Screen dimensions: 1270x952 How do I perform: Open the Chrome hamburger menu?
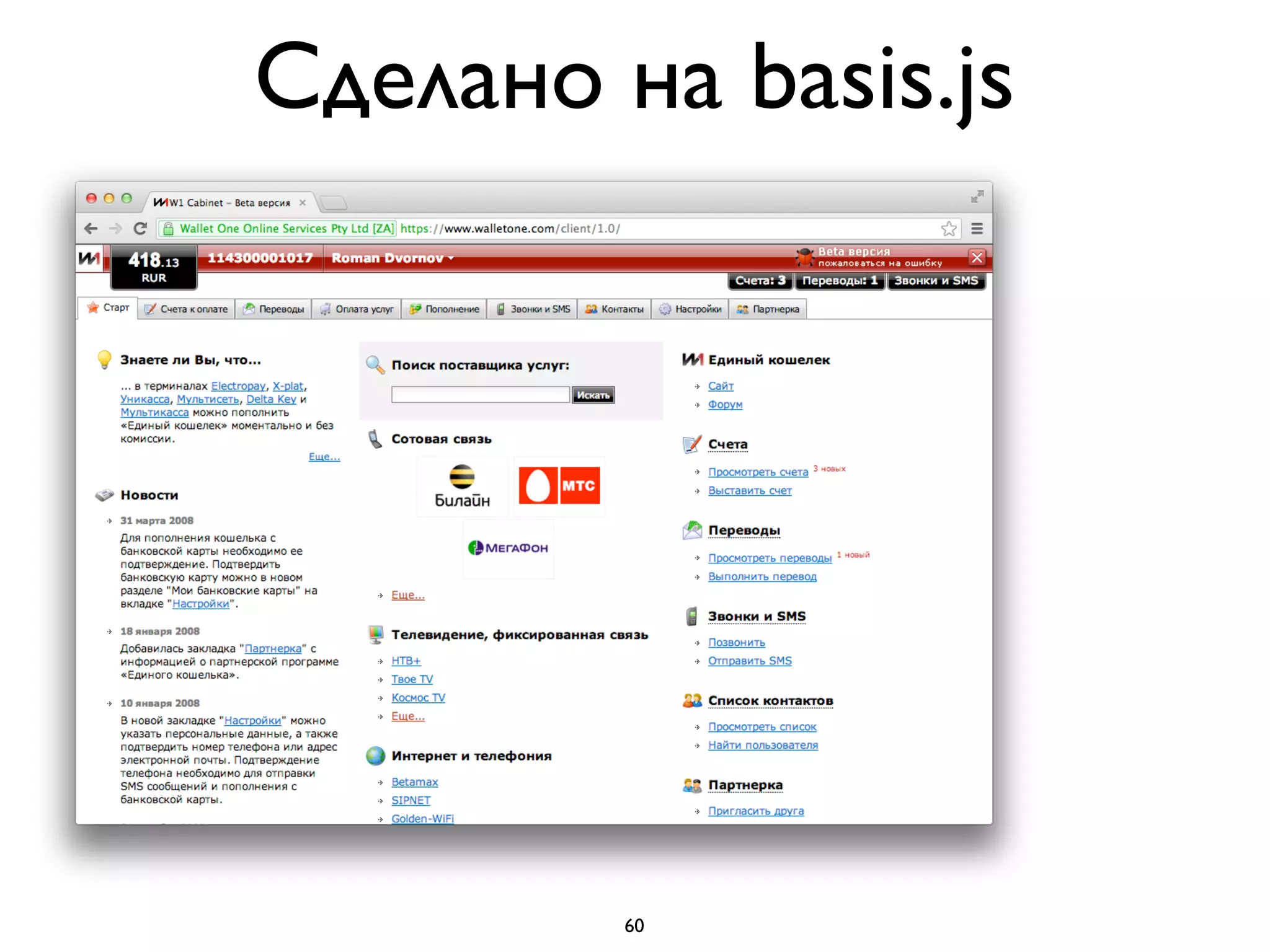pyautogui.click(x=977, y=229)
